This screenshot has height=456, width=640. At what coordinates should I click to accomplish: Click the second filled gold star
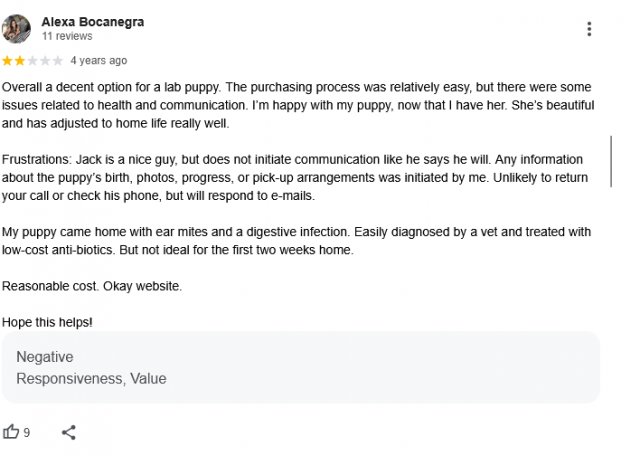tap(20, 61)
